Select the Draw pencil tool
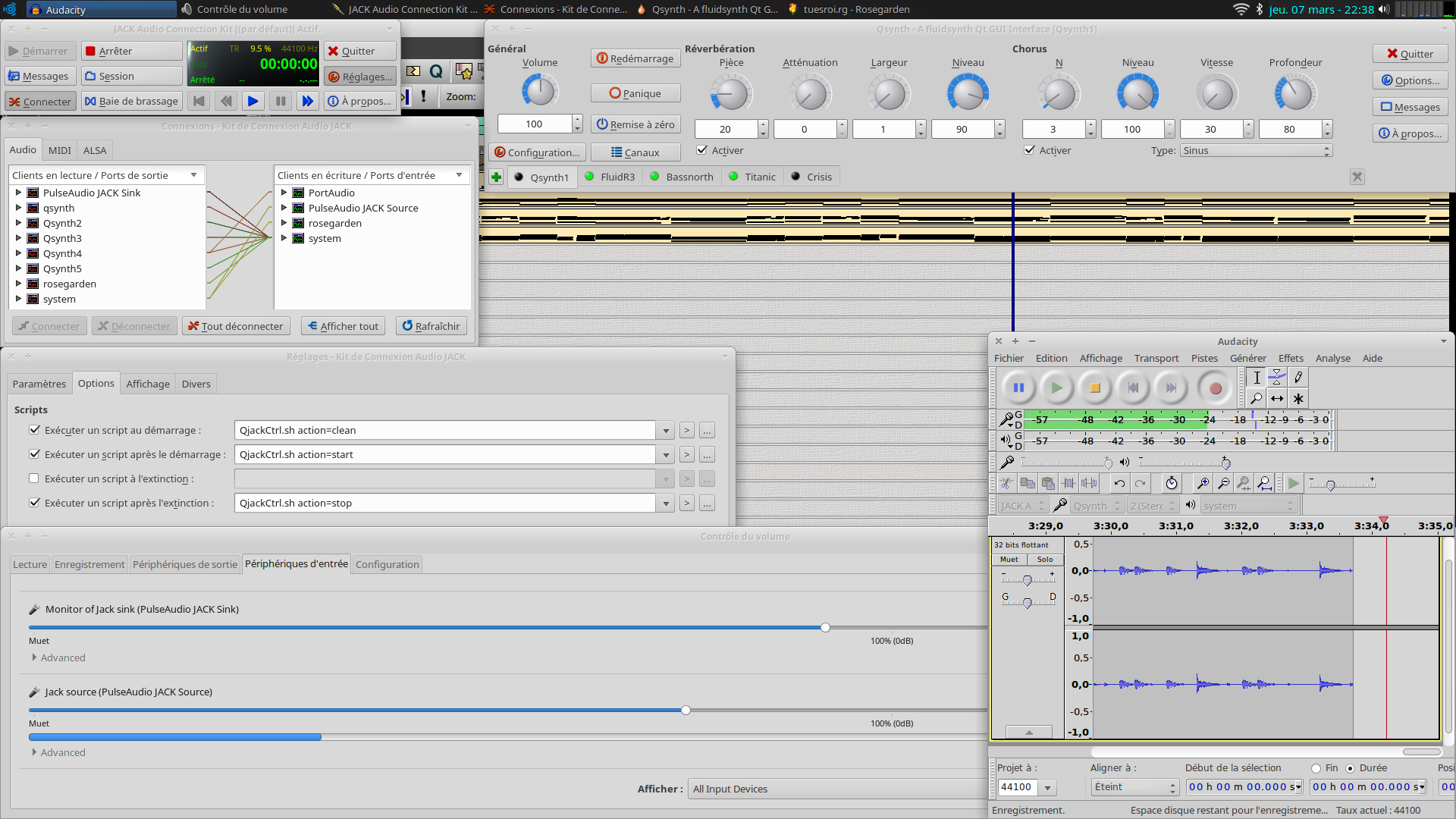This screenshot has height=819, width=1456. tap(1298, 377)
